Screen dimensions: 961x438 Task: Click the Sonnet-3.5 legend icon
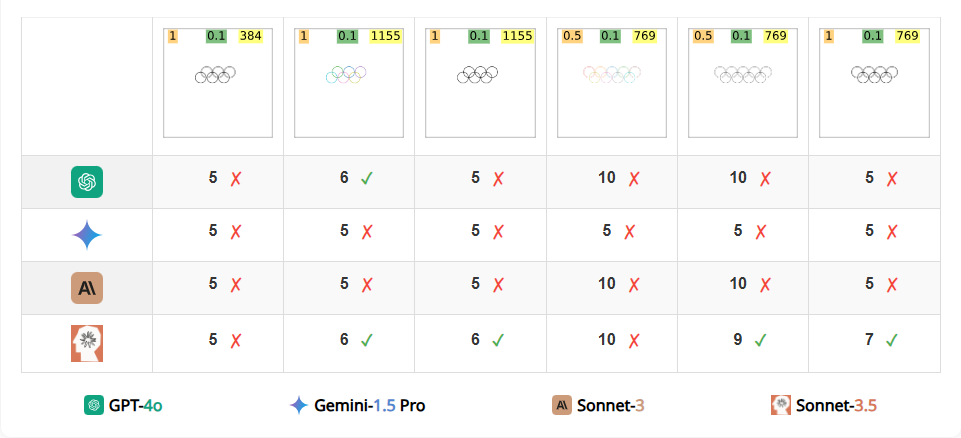pos(781,405)
